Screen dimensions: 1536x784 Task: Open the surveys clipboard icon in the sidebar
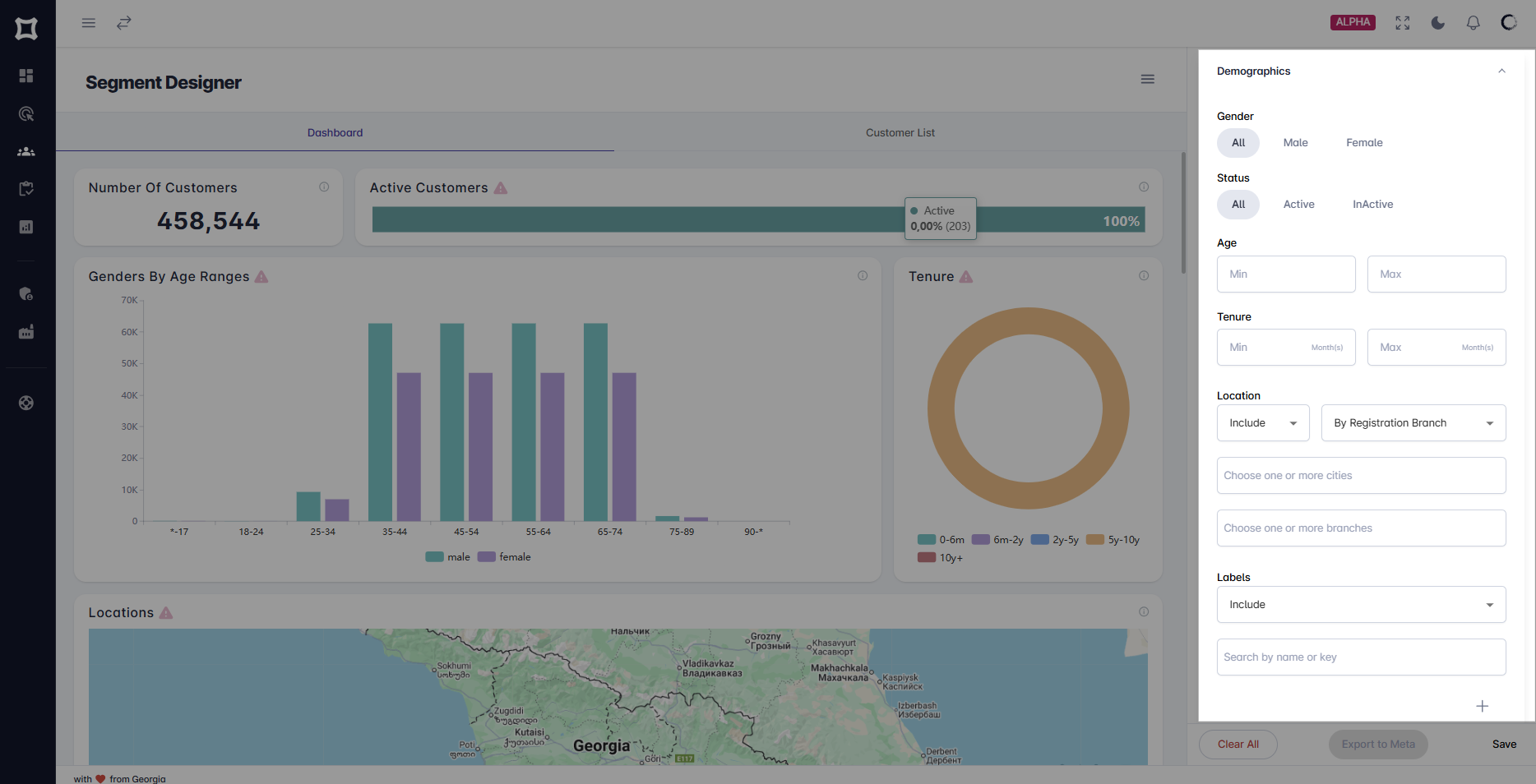(25, 188)
